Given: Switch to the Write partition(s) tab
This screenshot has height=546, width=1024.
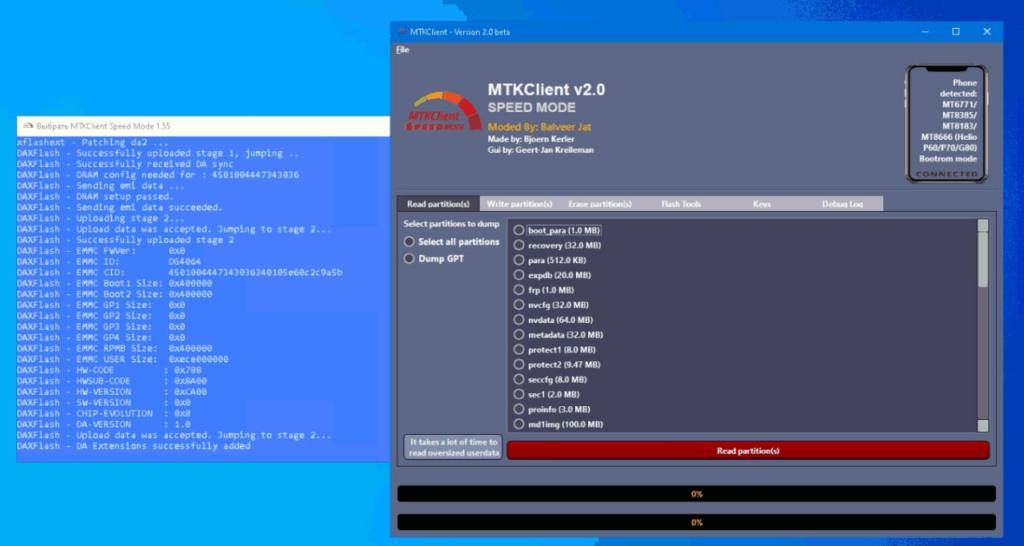Looking at the screenshot, I should (519, 204).
